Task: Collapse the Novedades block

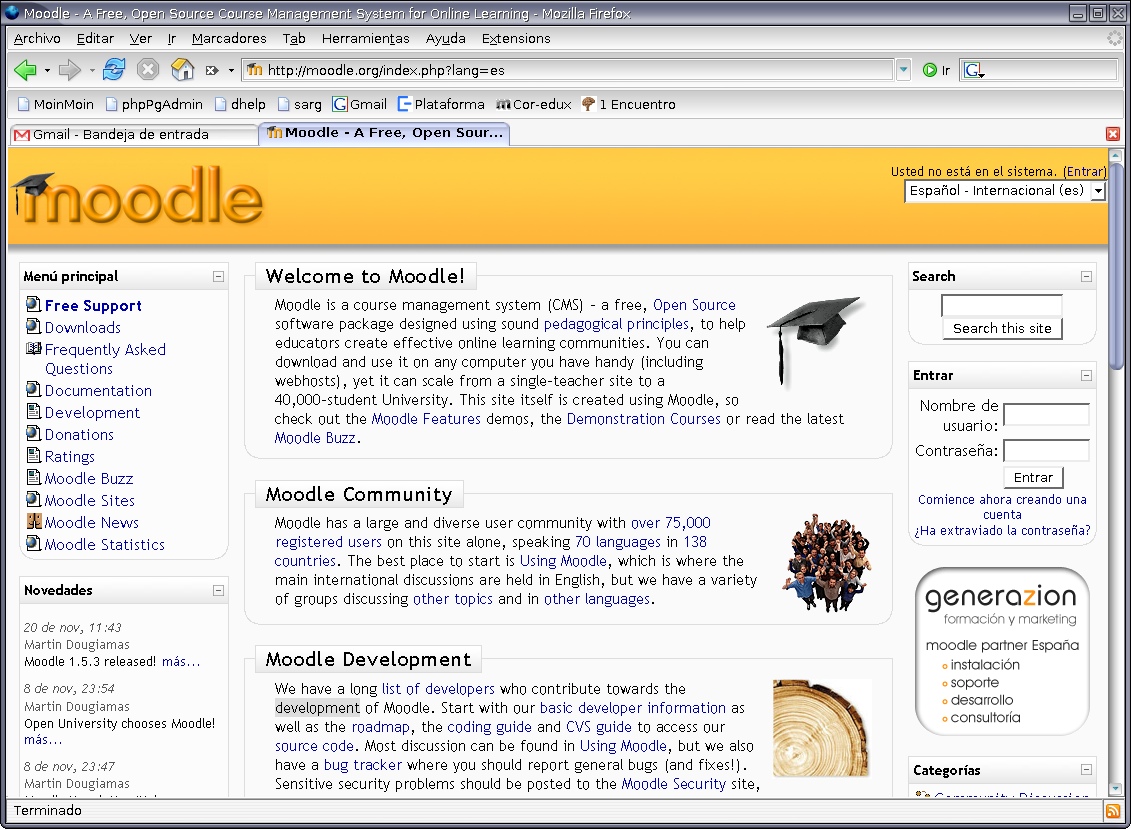Action: coord(219,590)
